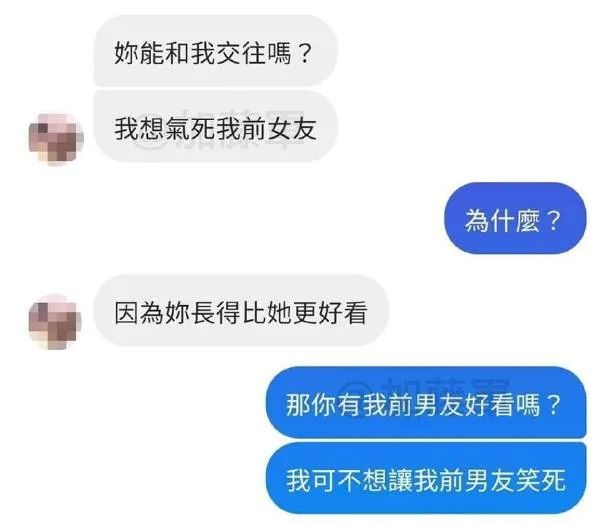600x524 pixels.
Task: Click the question mark after 好看嗎
Action: tap(554, 404)
